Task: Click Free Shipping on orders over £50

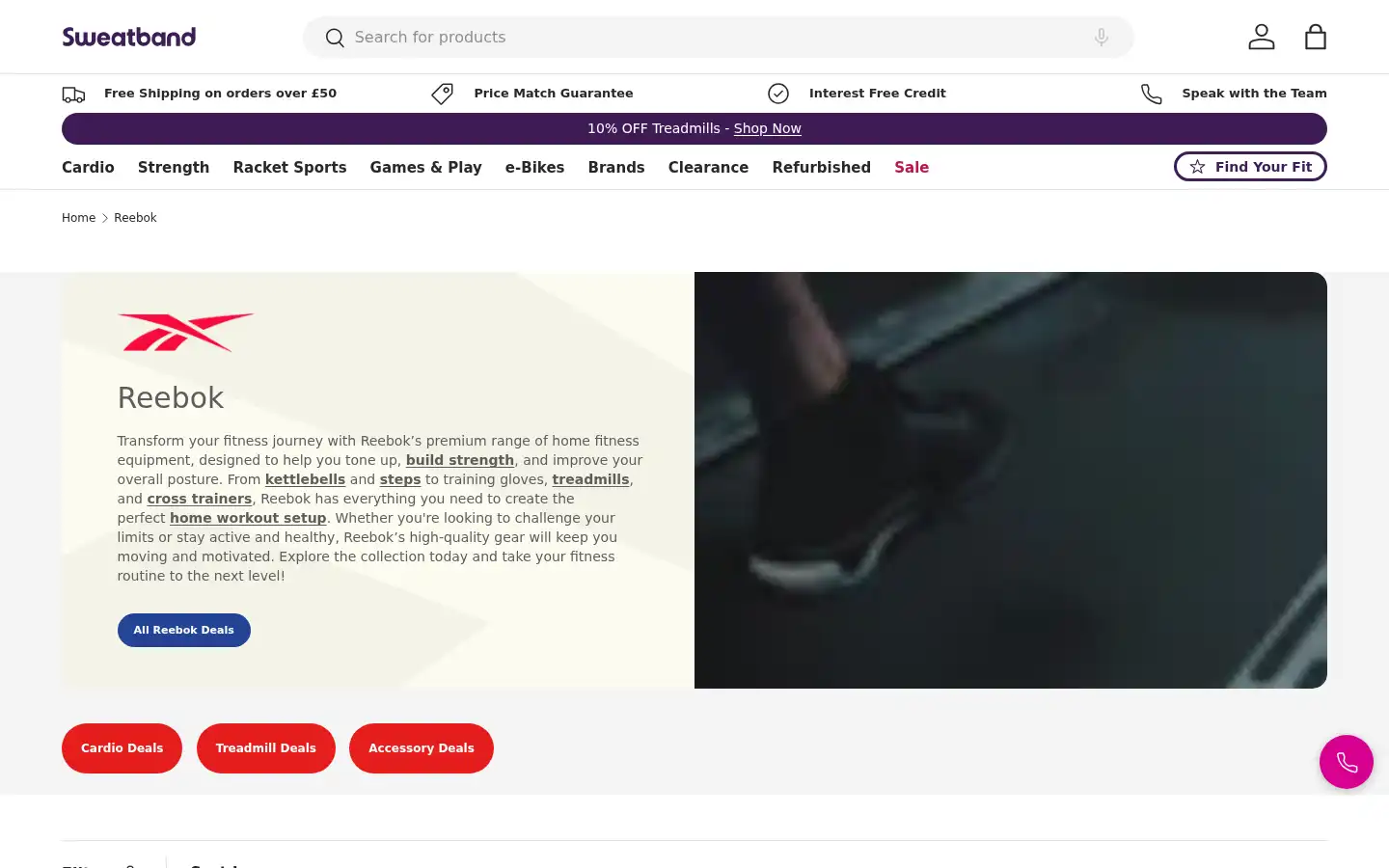Action: click(220, 94)
